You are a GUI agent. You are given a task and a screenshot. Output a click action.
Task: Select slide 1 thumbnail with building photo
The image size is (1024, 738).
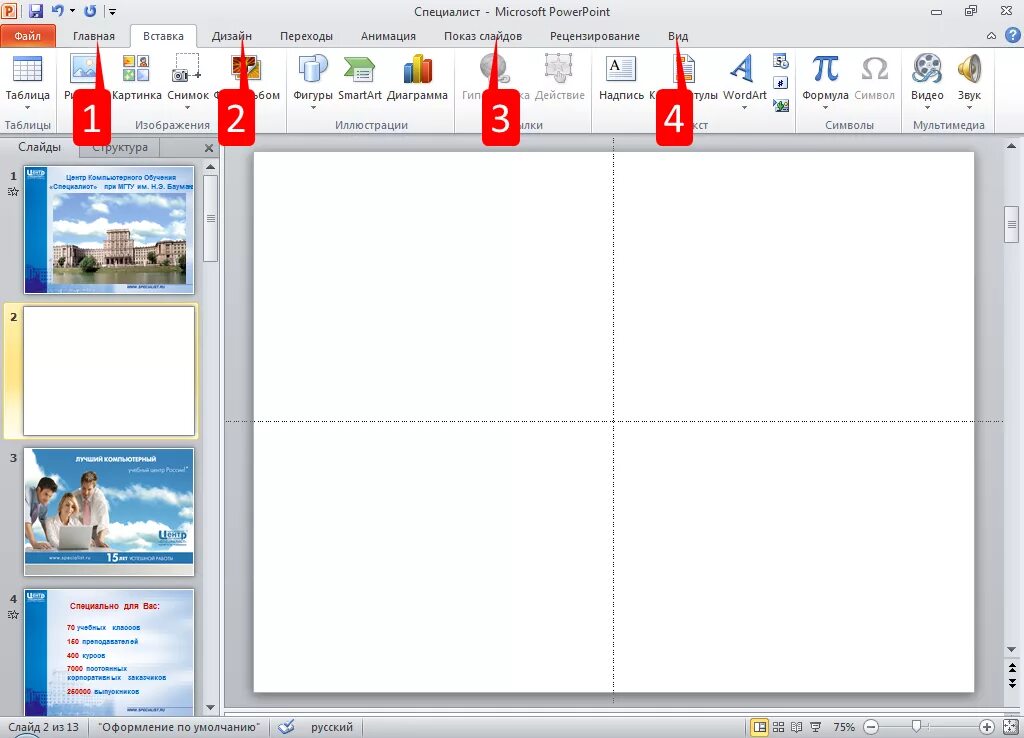point(109,229)
